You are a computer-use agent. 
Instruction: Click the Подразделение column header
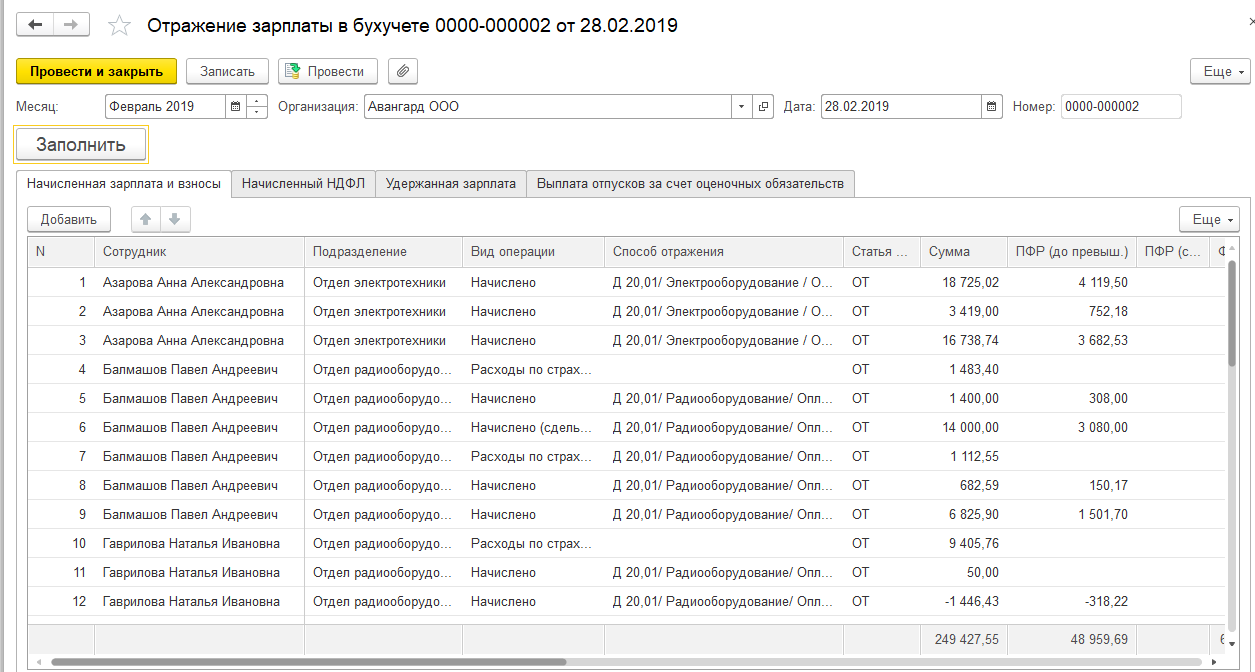tap(383, 252)
